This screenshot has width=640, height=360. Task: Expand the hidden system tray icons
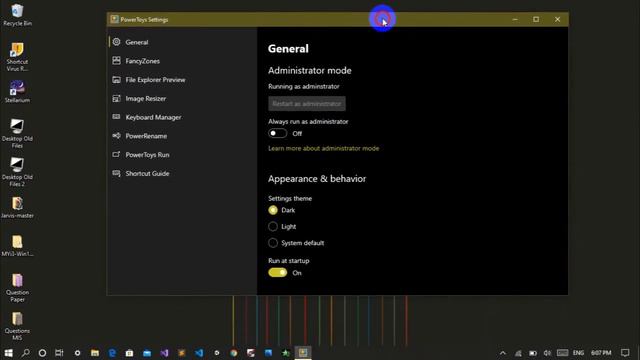click(503, 353)
